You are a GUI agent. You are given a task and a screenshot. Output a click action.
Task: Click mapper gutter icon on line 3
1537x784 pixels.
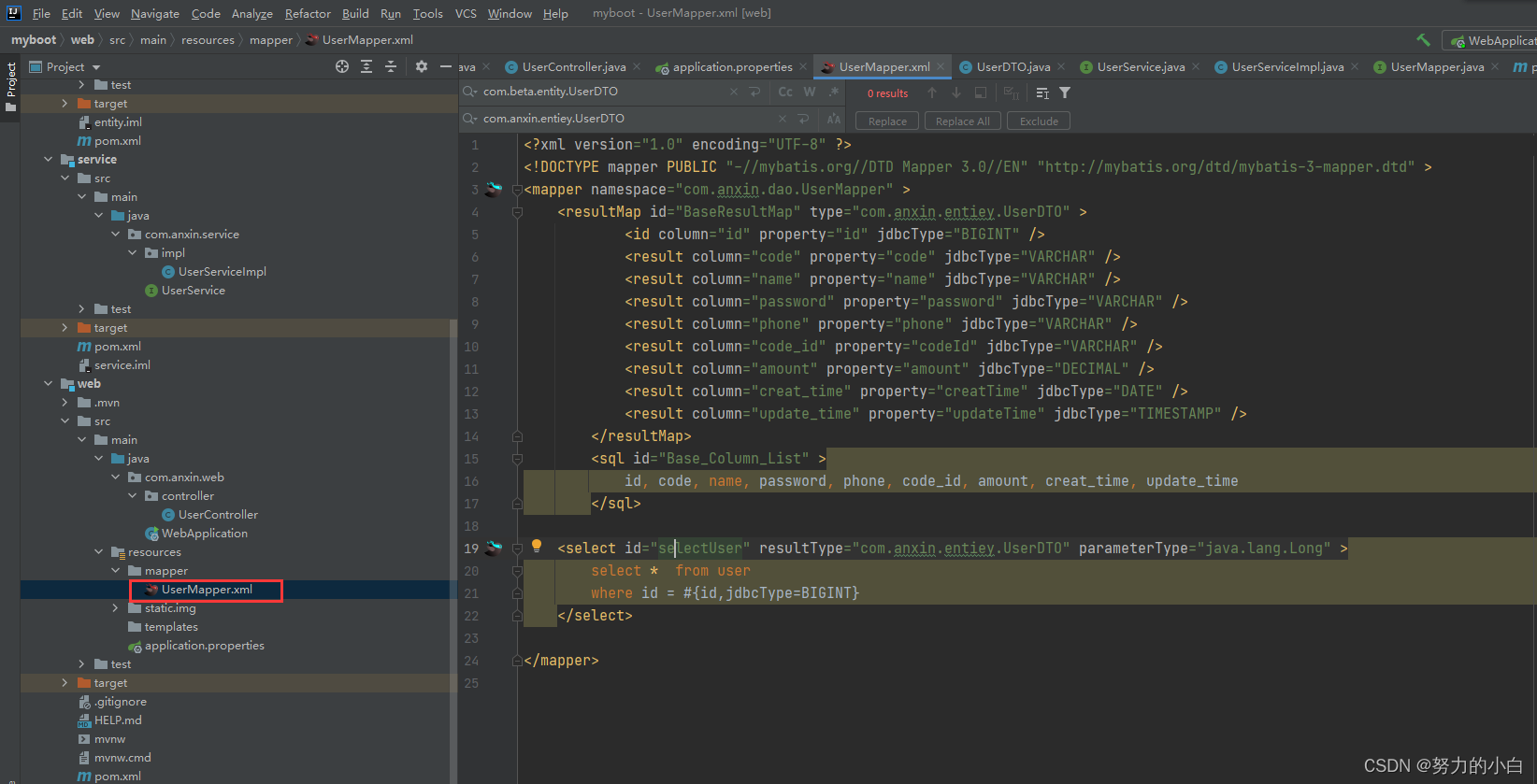point(494,190)
